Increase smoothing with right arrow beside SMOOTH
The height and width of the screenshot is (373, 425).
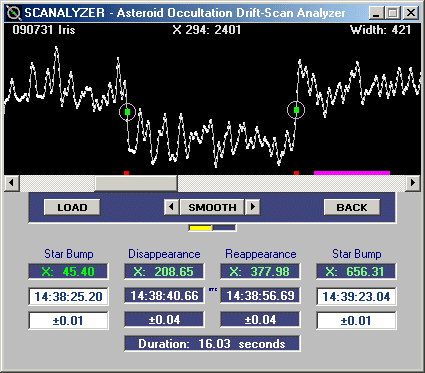(x=253, y=207)
